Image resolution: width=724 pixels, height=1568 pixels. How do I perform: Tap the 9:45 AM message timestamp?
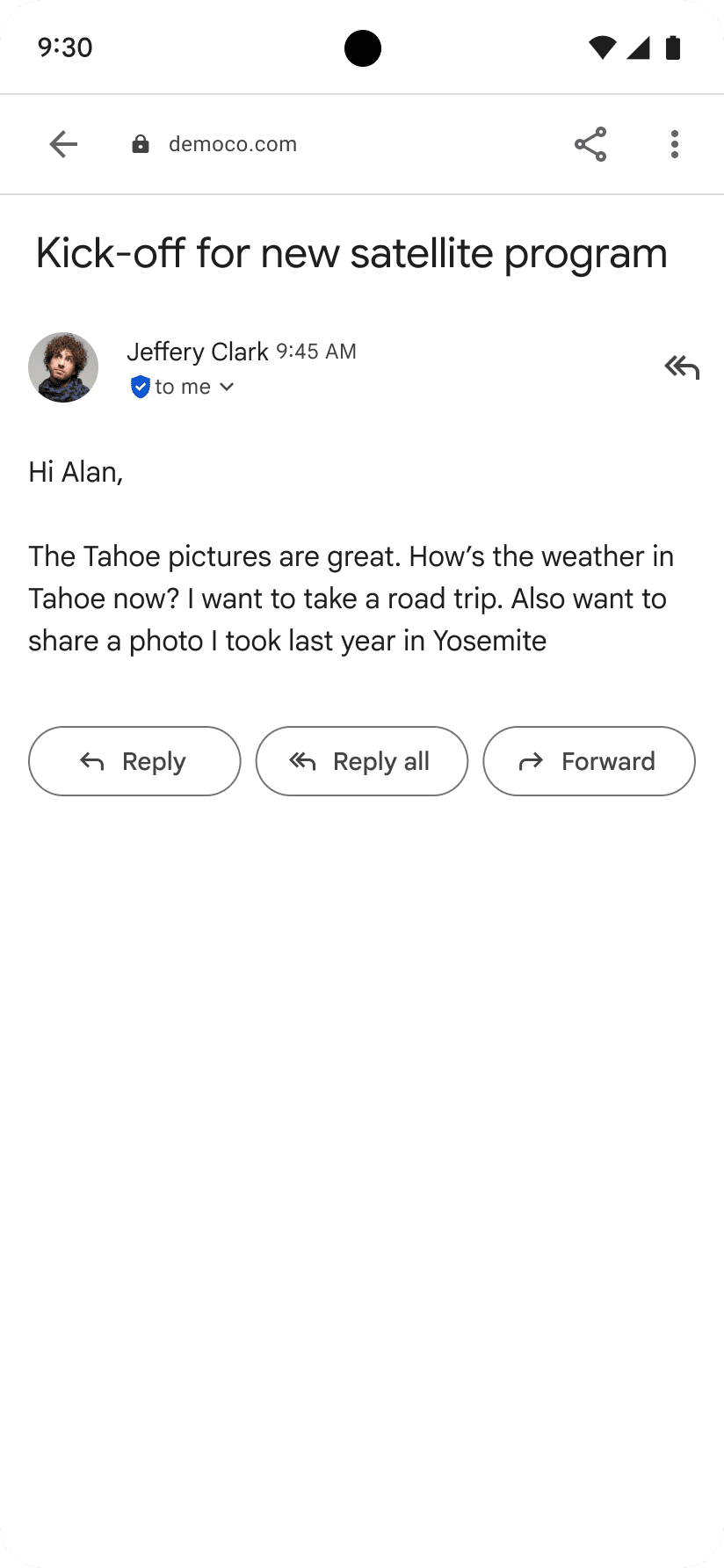(316, 352)
